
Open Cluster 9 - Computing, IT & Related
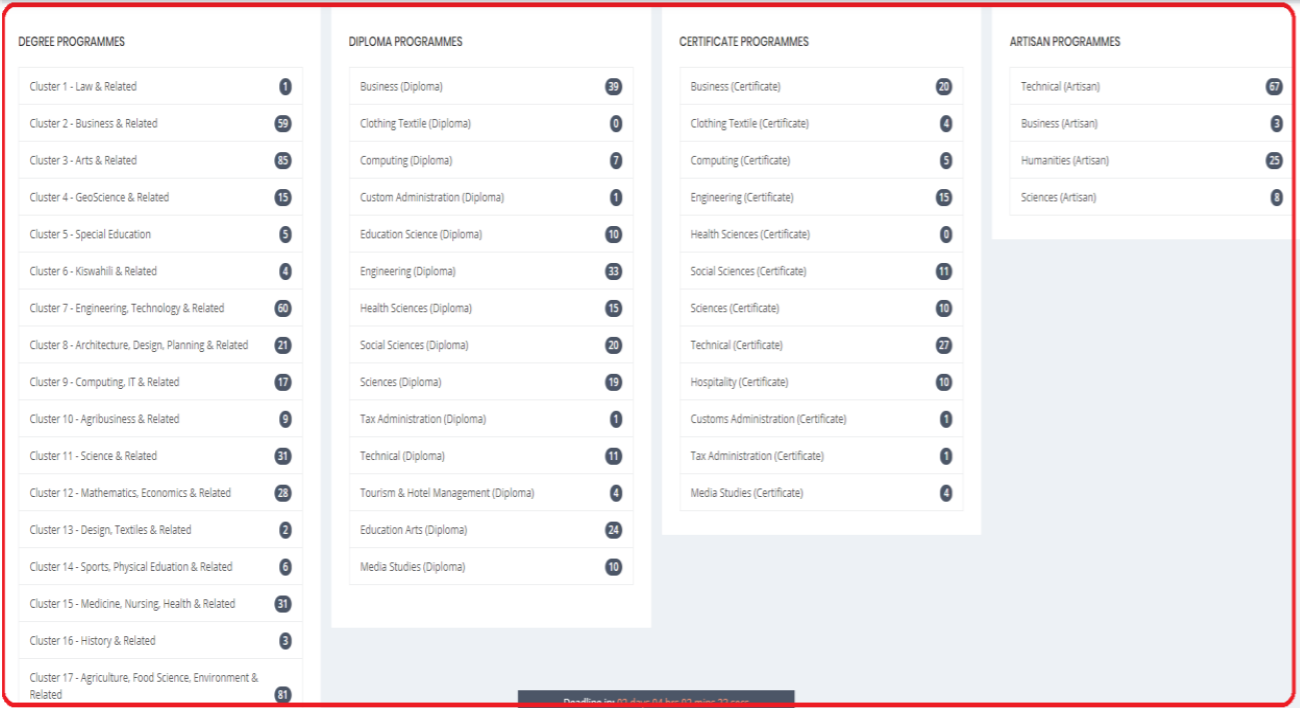[104, 382]
